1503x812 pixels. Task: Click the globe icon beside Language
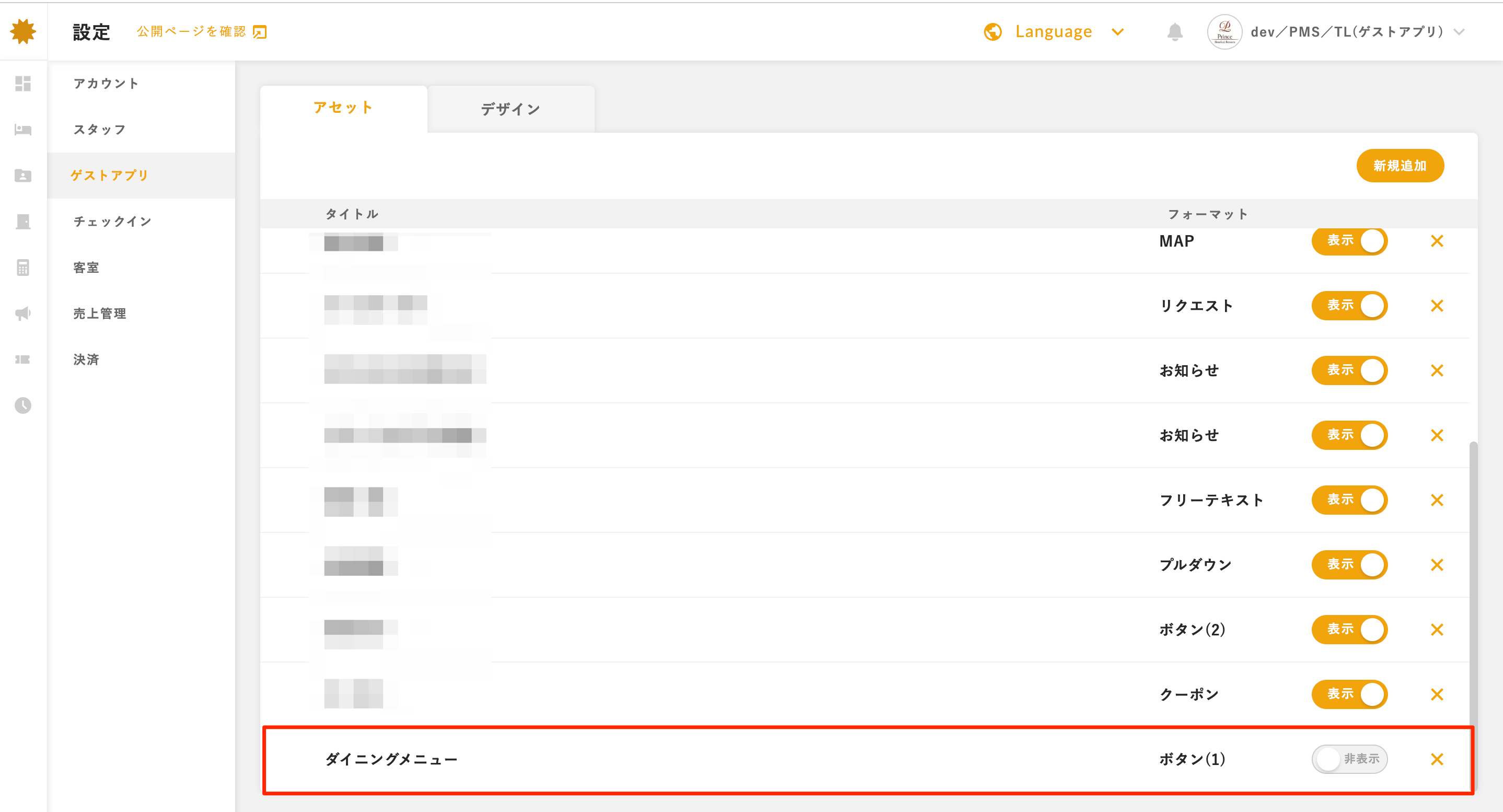tap(992, 31)
